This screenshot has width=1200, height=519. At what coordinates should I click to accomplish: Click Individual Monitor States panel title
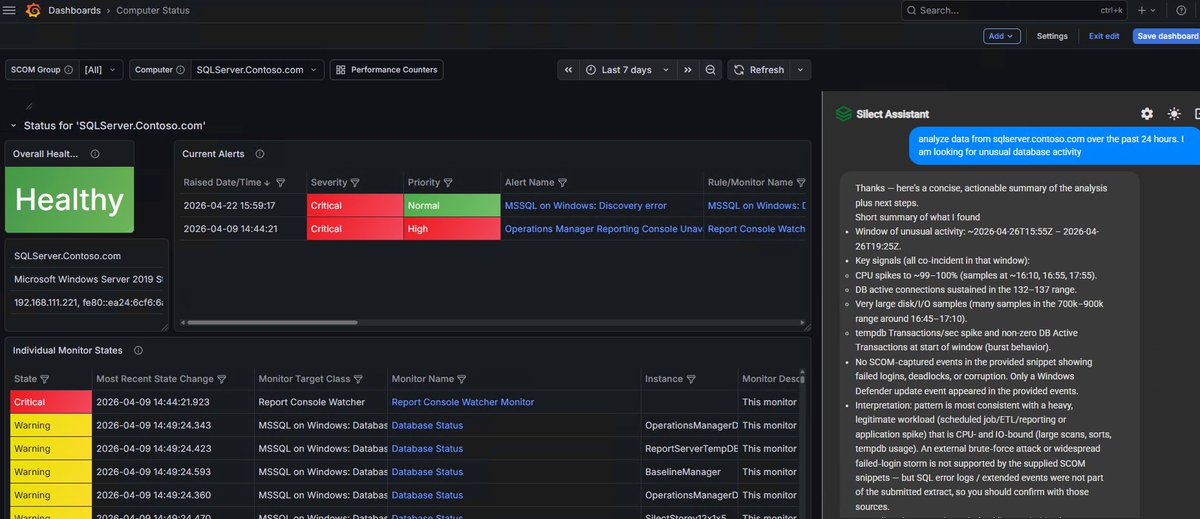(x=68, y=350)
